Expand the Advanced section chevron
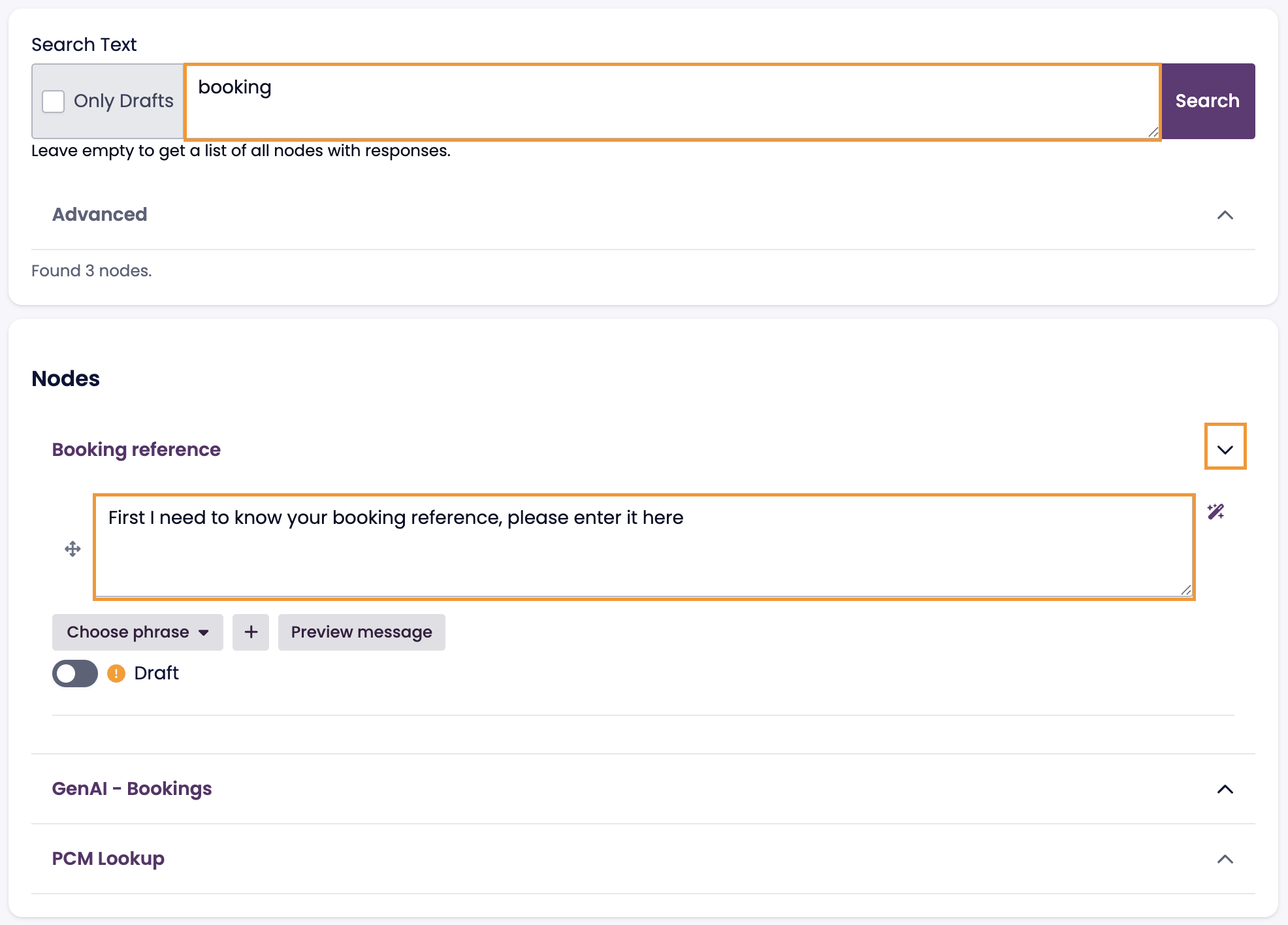Image resolution: width=1288 pixels, height=925 pixels. (1225, 215)
